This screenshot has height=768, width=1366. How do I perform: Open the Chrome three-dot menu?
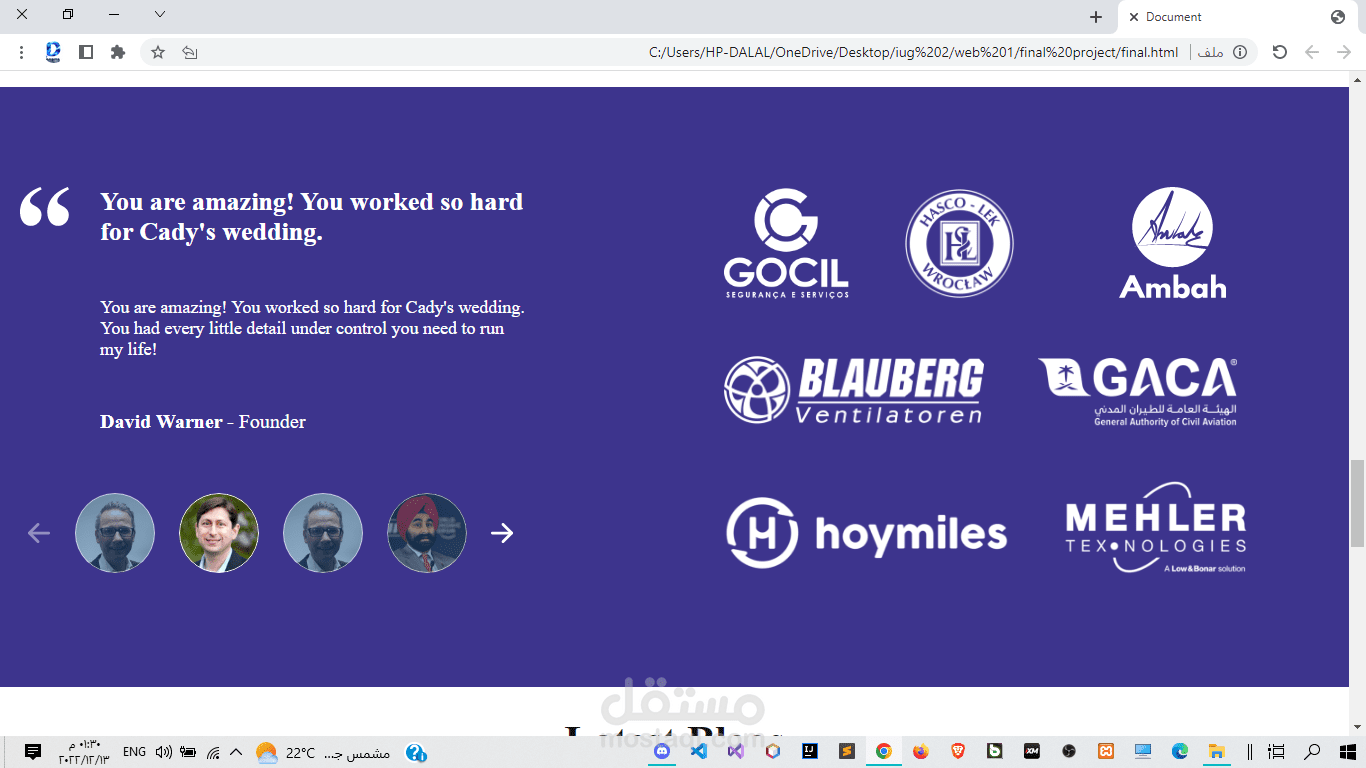(21, 52)
